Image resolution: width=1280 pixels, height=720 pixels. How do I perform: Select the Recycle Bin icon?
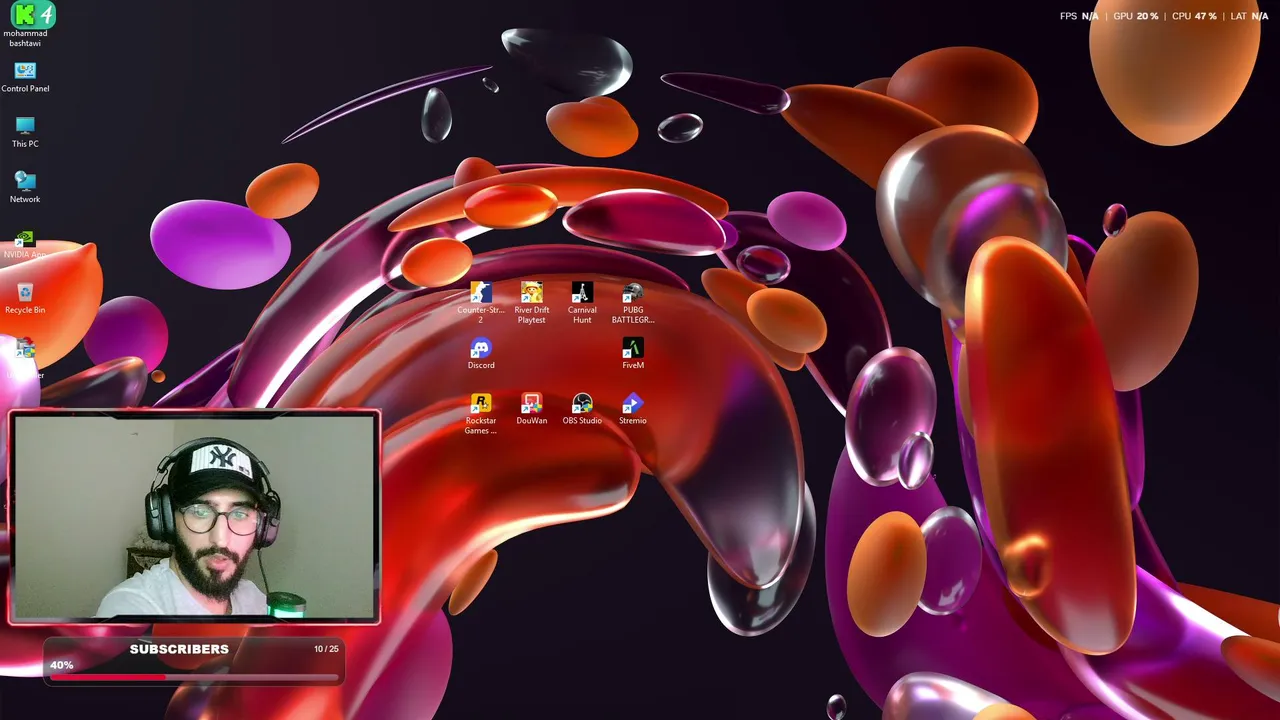[x=25, y=298]
